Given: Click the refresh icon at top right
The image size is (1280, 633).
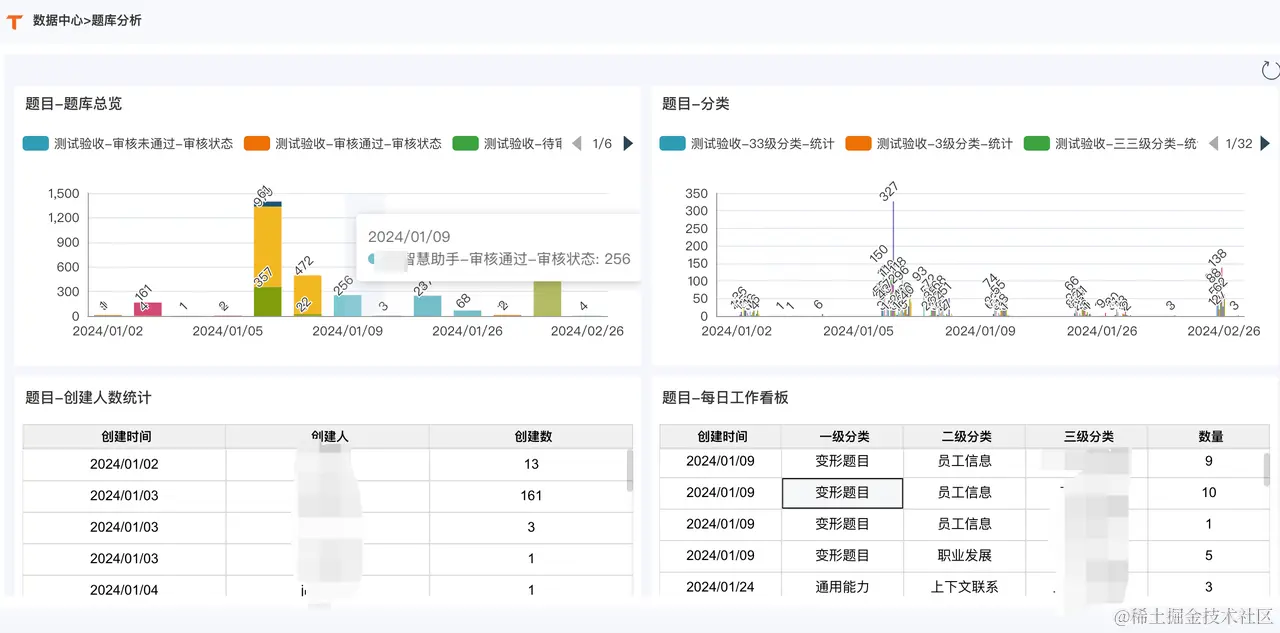Looking at the screenshot, I should coord(1270,69).
